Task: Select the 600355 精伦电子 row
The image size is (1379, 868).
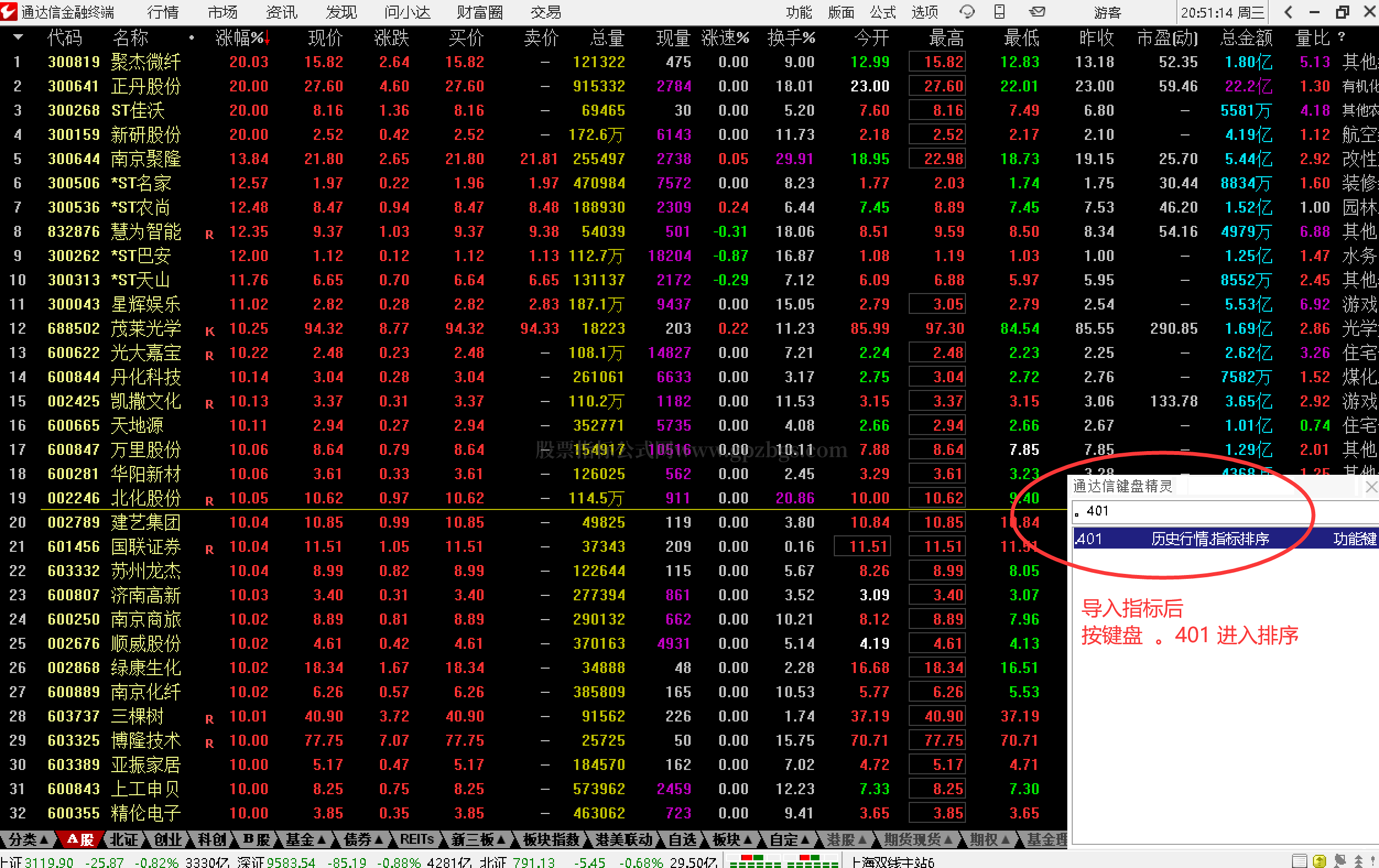Action: click(534, 813)
